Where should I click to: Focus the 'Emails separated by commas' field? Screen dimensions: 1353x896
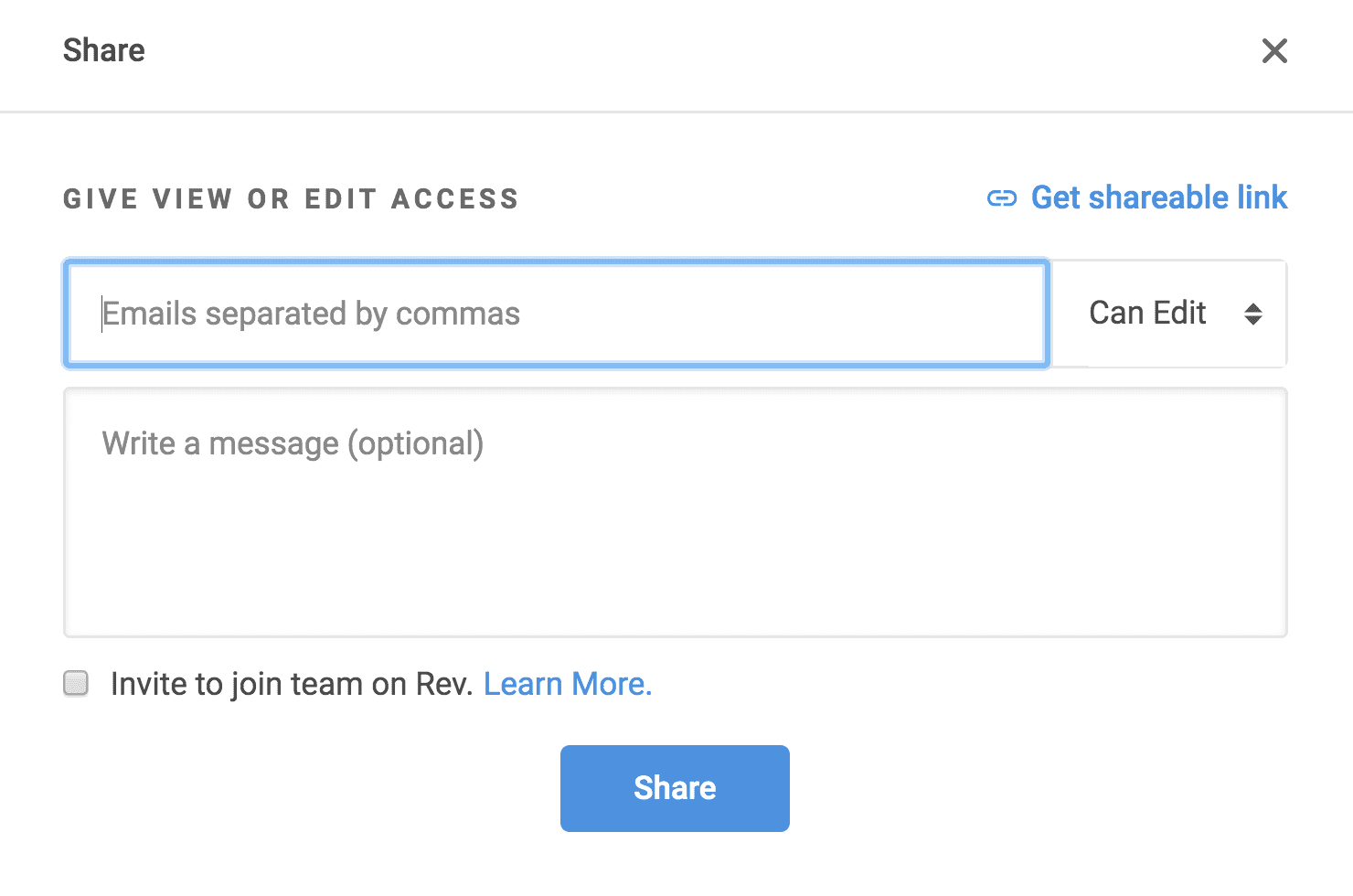coord(557,314)
